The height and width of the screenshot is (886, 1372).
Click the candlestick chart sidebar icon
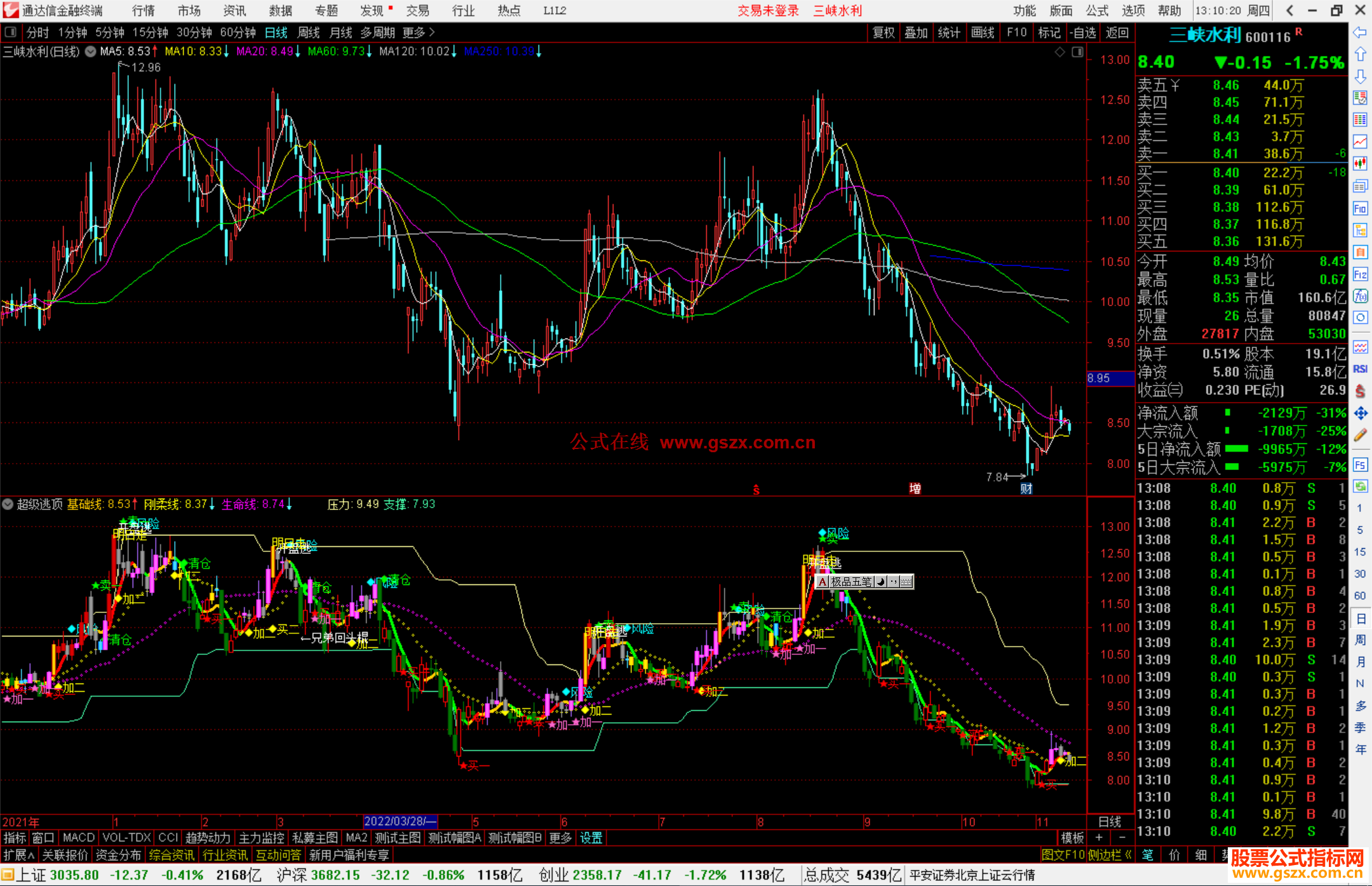tap(1360, 164)
